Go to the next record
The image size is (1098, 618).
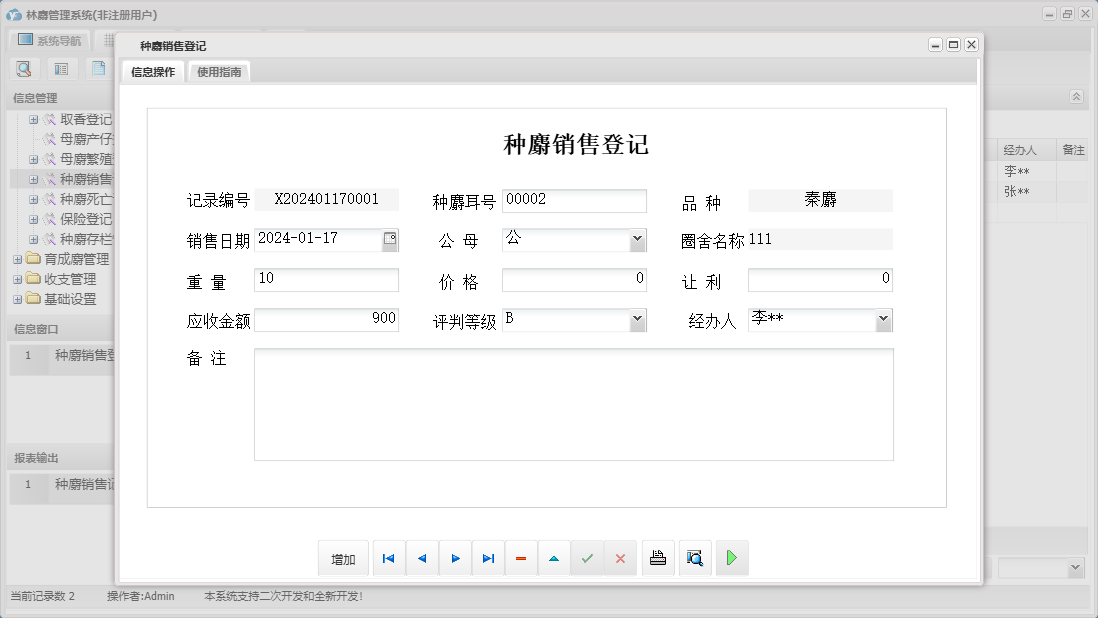(455, 558)
